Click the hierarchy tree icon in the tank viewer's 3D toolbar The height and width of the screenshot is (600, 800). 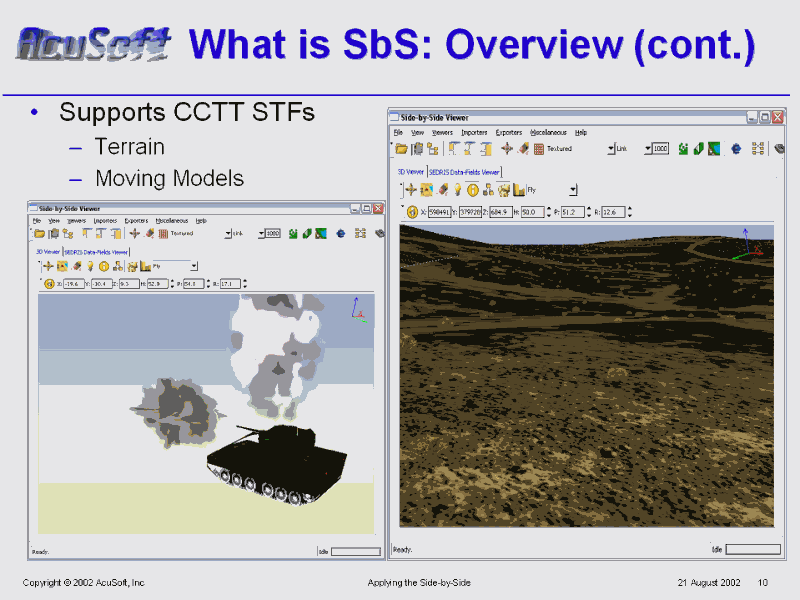tap(117, 266)
